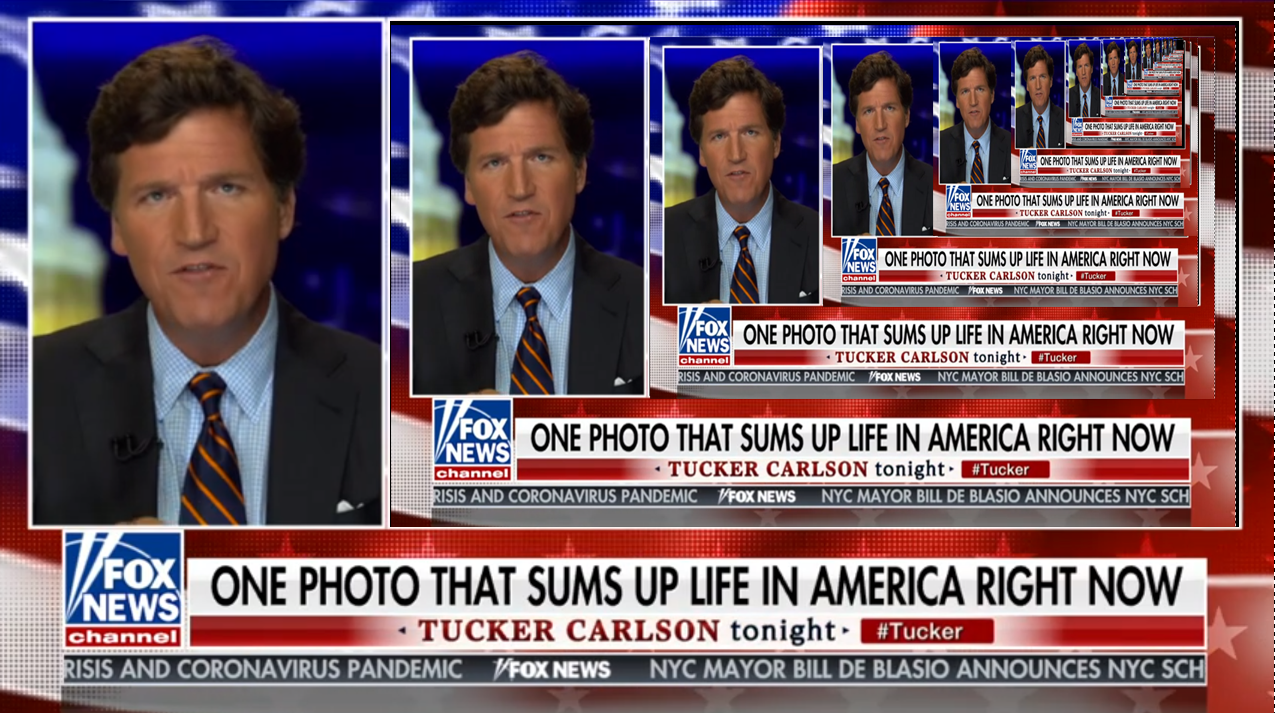Click the Fox News logo in the bottom-most ticker
The width and height of the screenshot is (1275, 713).
point(552,670)
